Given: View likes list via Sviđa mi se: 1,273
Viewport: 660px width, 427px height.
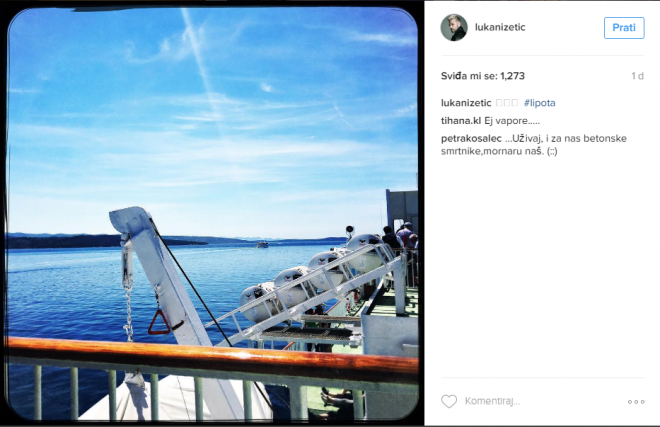Looking at the screenshot, I should [483, 76].
